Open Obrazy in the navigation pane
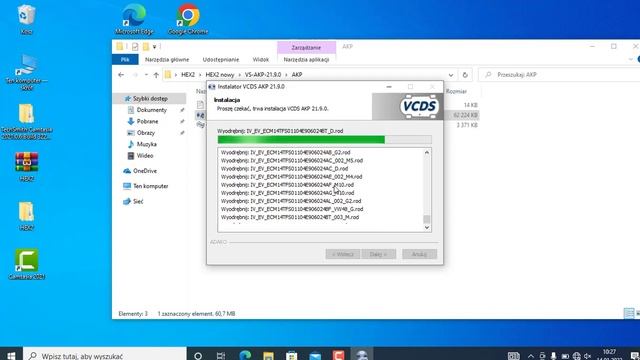The width and height of the screenshot is (640, 360). coord(146,133)
